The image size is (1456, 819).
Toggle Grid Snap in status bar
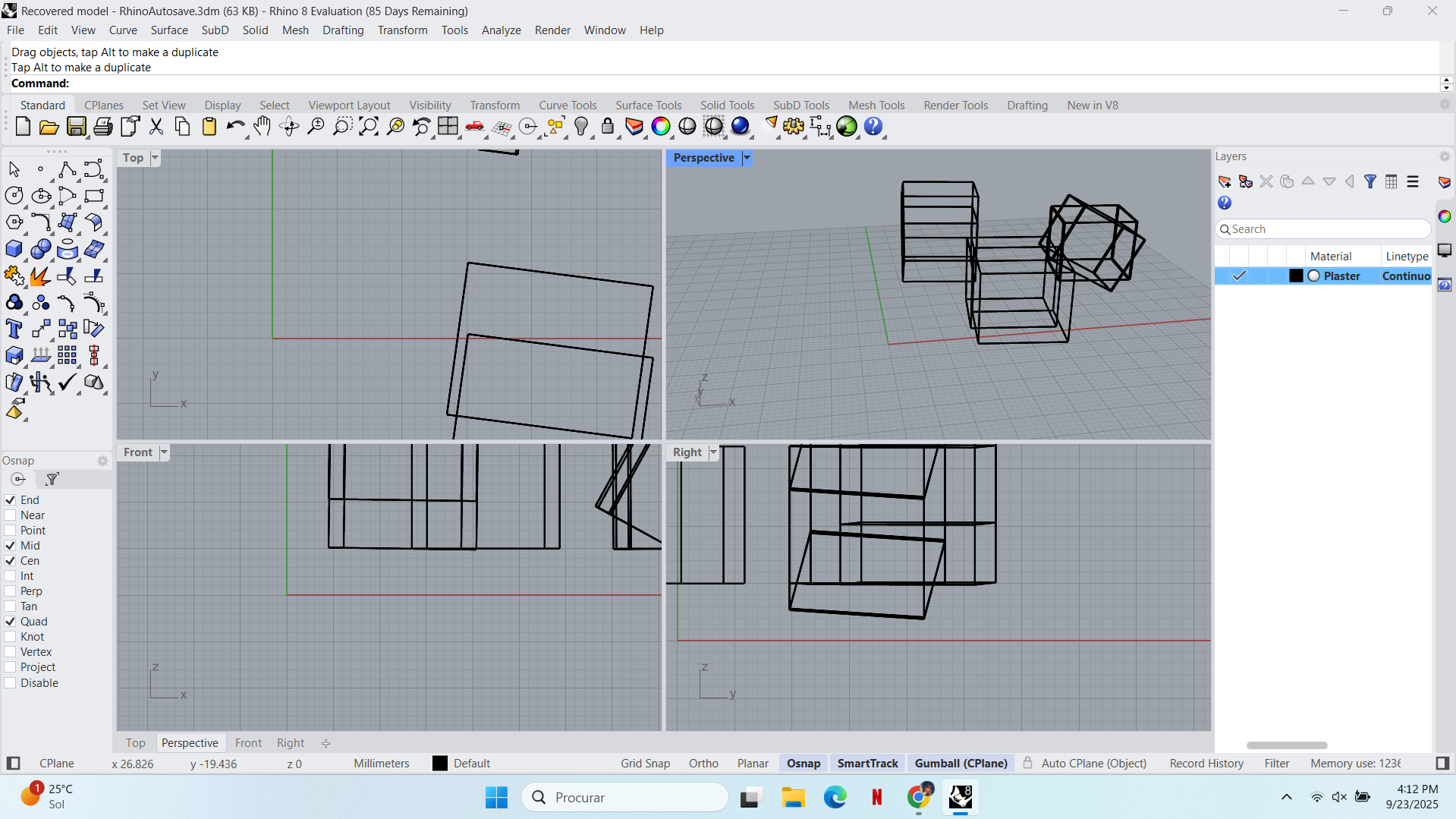tap(645, 764)
